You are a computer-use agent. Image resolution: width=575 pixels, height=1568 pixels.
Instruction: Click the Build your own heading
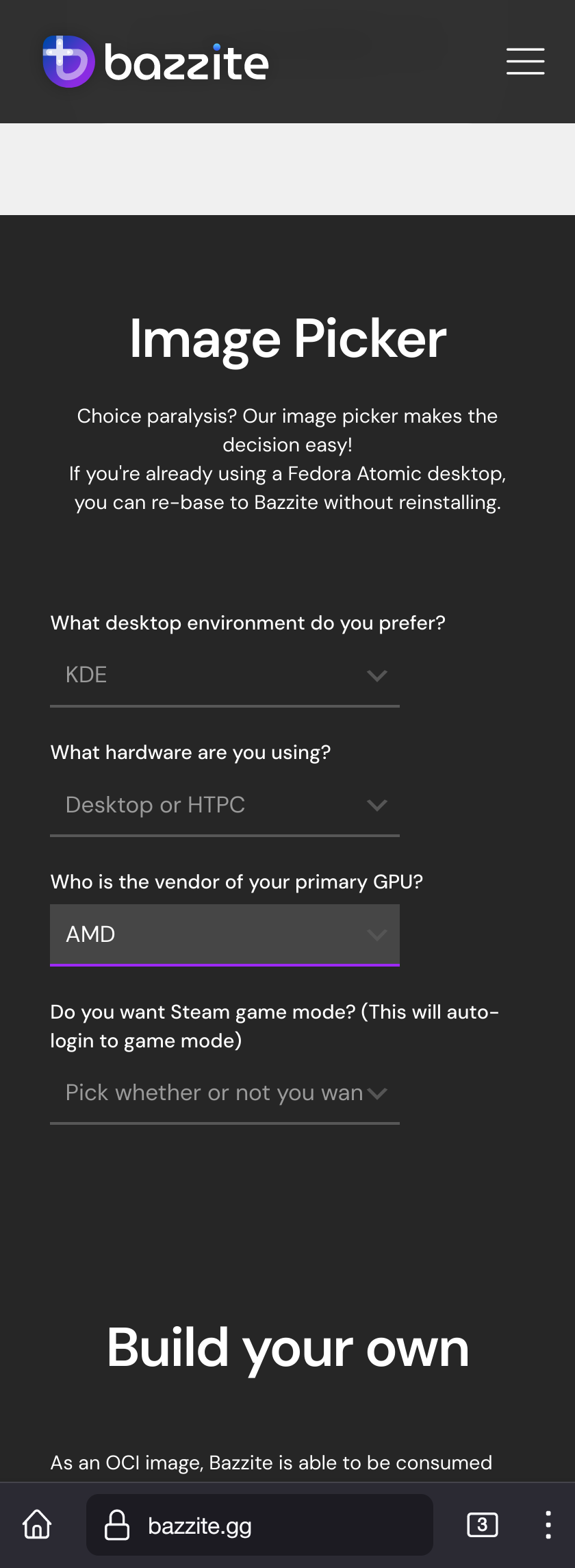[287, 1346]
